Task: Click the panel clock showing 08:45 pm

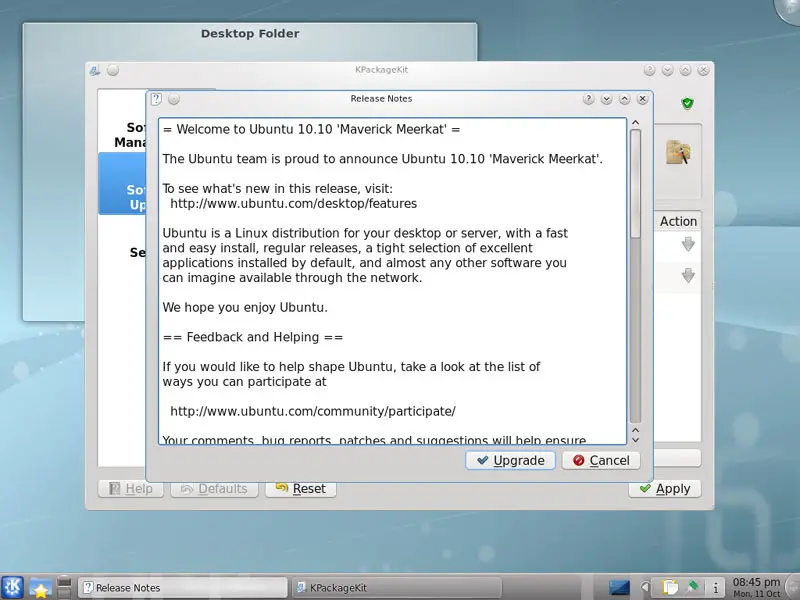Action: (x=757, y=587)
